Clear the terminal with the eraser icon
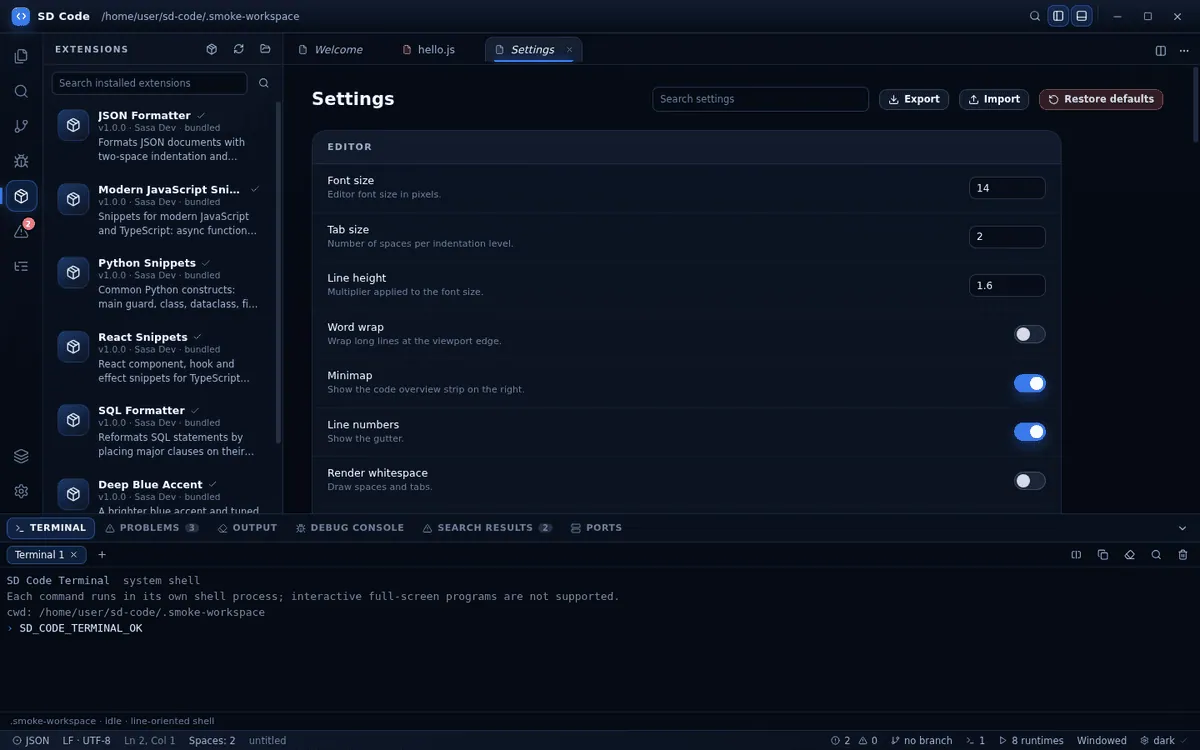Screen dimensions: 1200x750 (x=1130, y=555)
